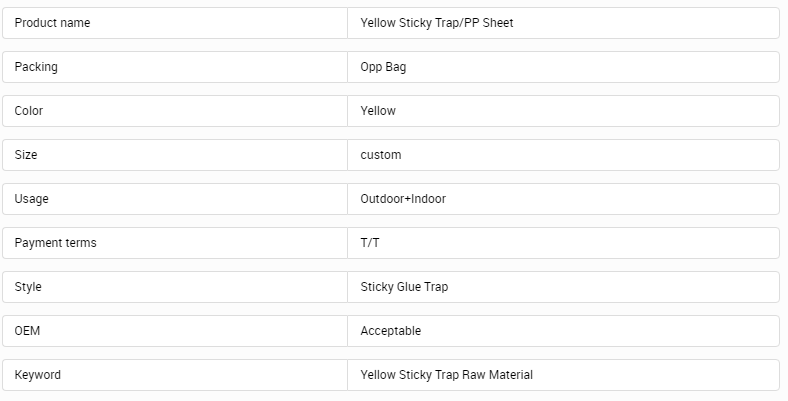Click the 'Color' label cell
The image size is (788, 401).
[x=29, y=111]
